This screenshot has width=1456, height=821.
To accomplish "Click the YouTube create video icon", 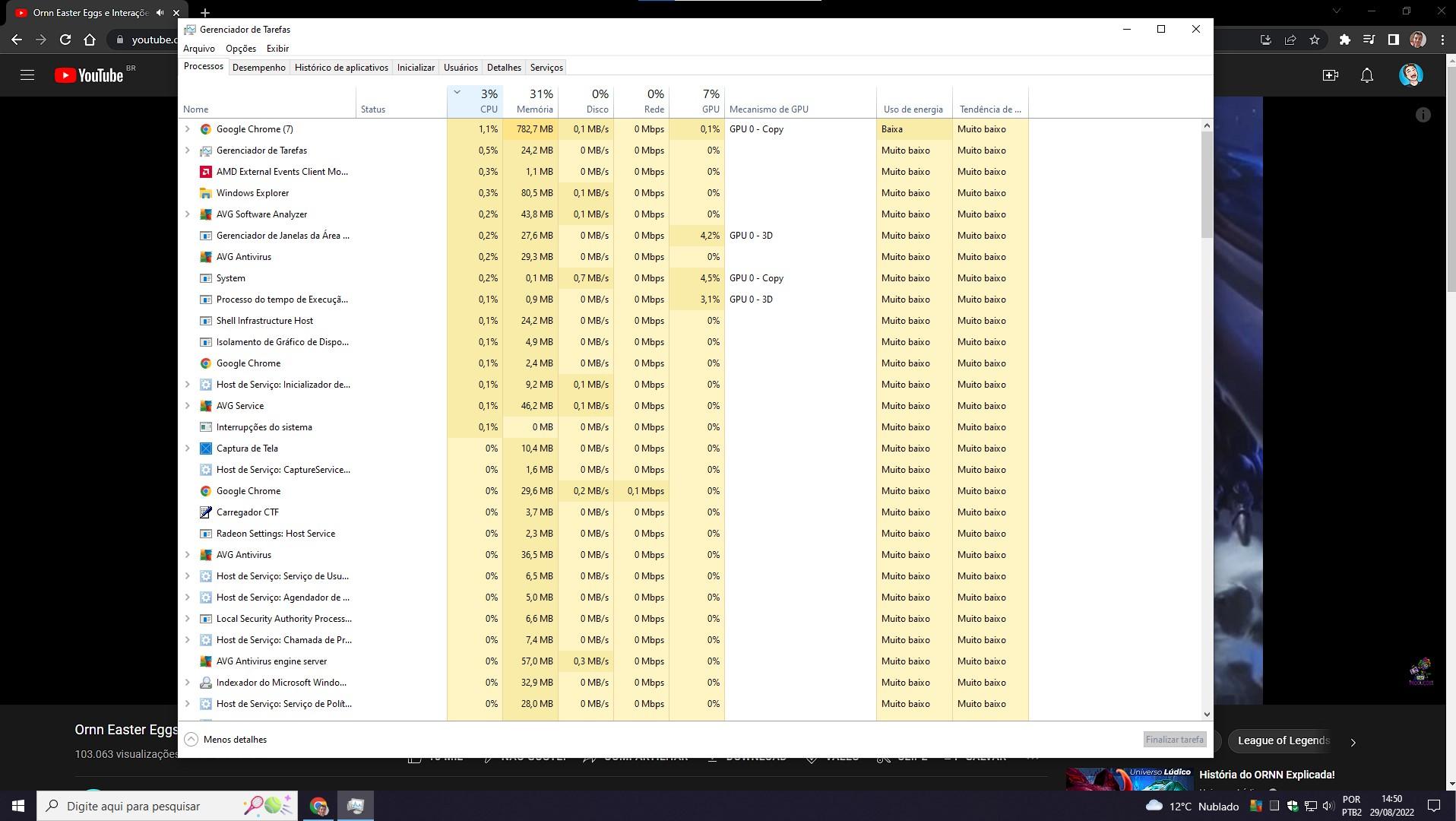I will [x=1330, y=75].
